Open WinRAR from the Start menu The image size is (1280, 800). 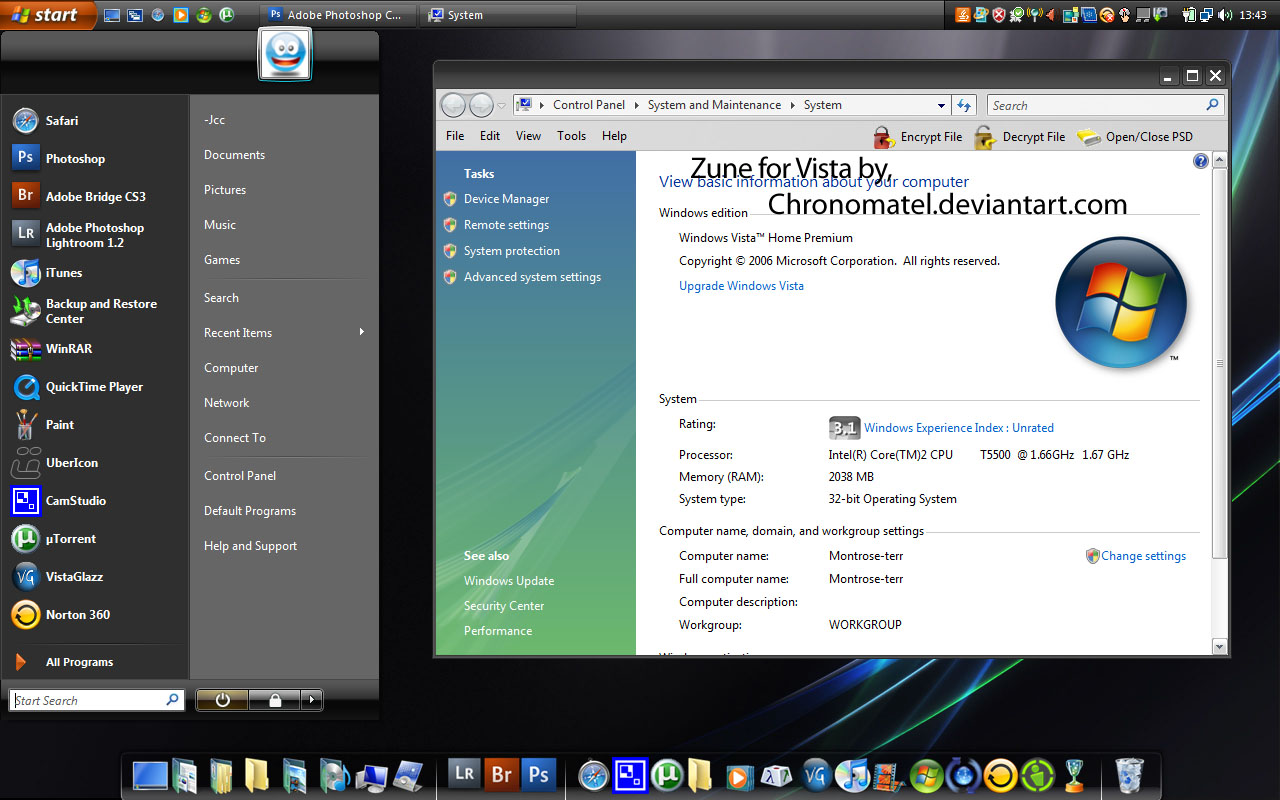click(x=95, y=348)
